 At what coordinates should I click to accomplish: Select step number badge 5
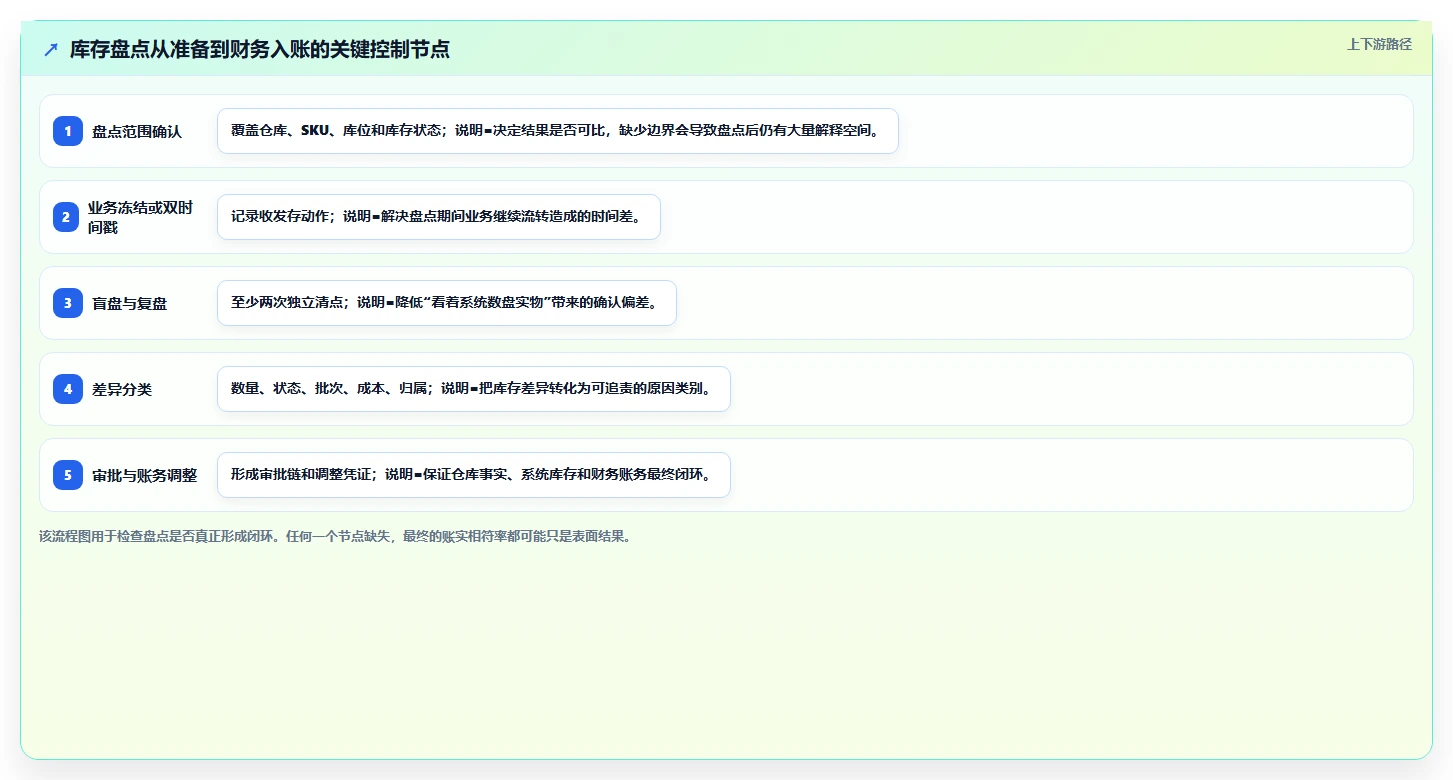(x=68, y=475)
